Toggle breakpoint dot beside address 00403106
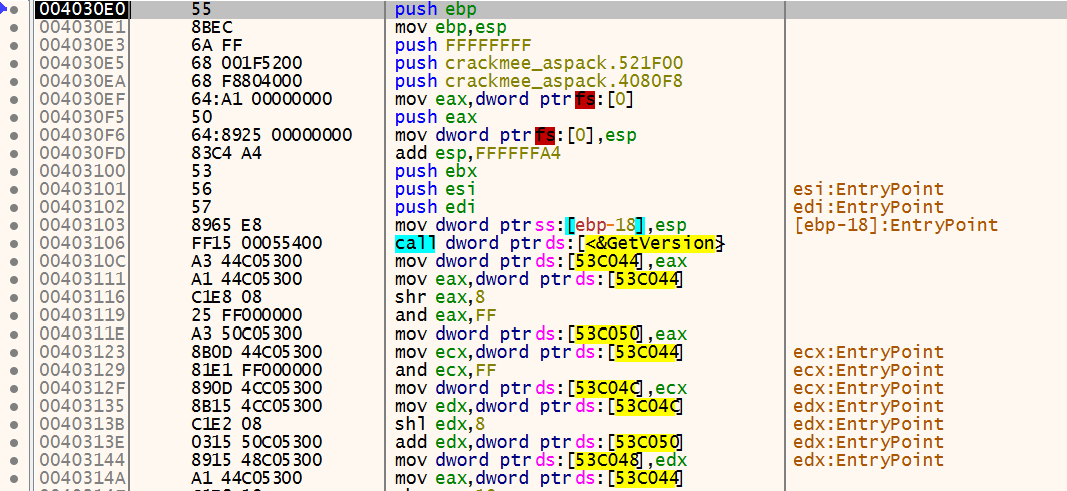This screenshot has width=1067, height=491. click(x=13, y=243)
